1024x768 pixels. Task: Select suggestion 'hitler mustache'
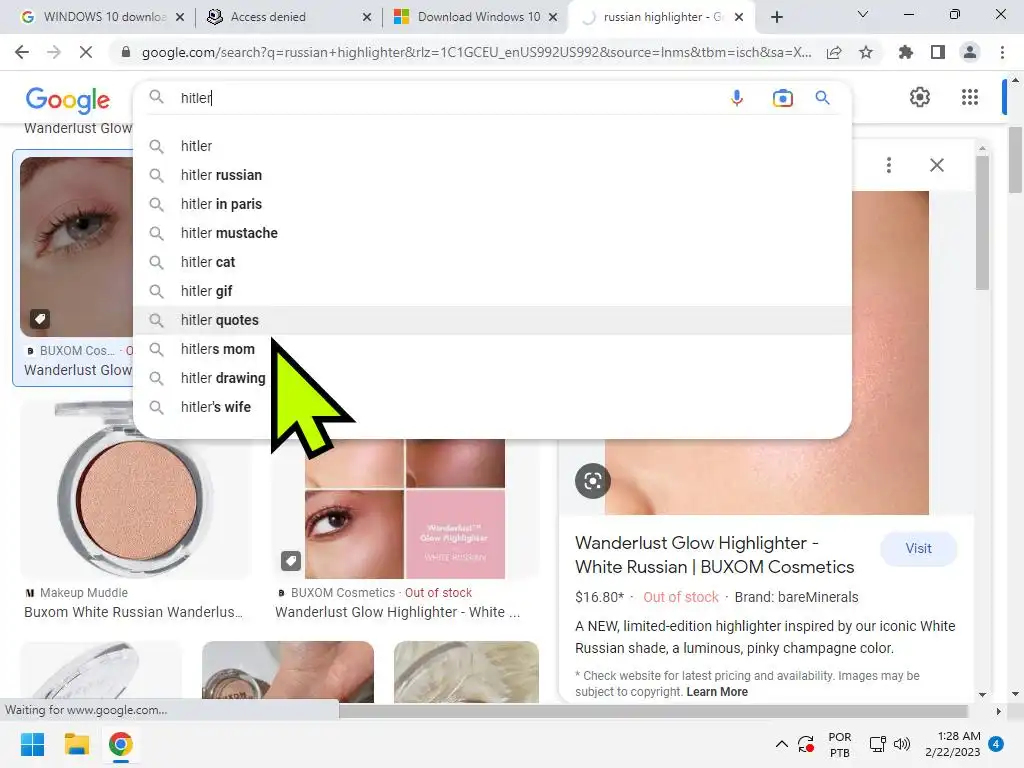tap(492, 233)
